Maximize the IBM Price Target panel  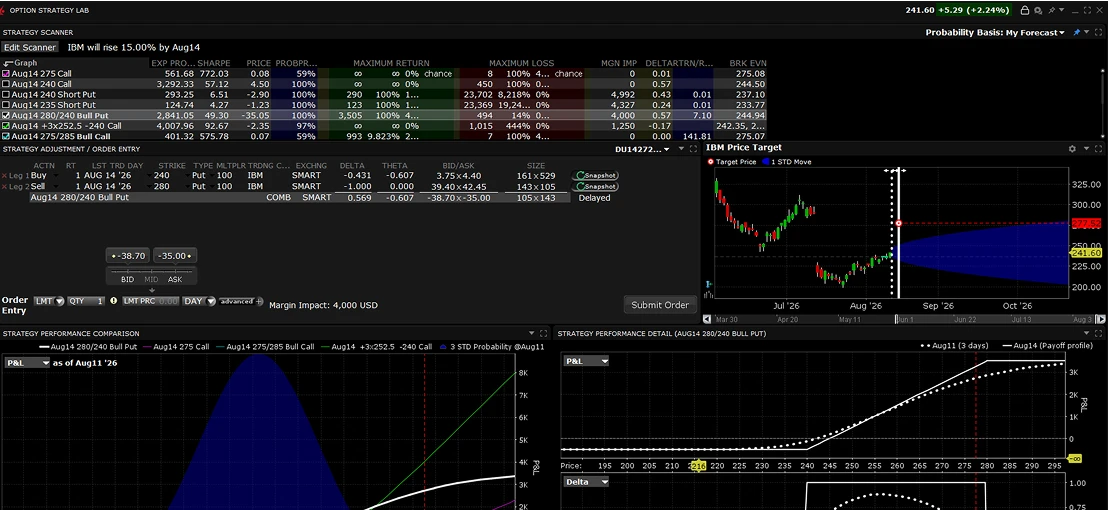pyautogui.click(x=1098, y=148)
